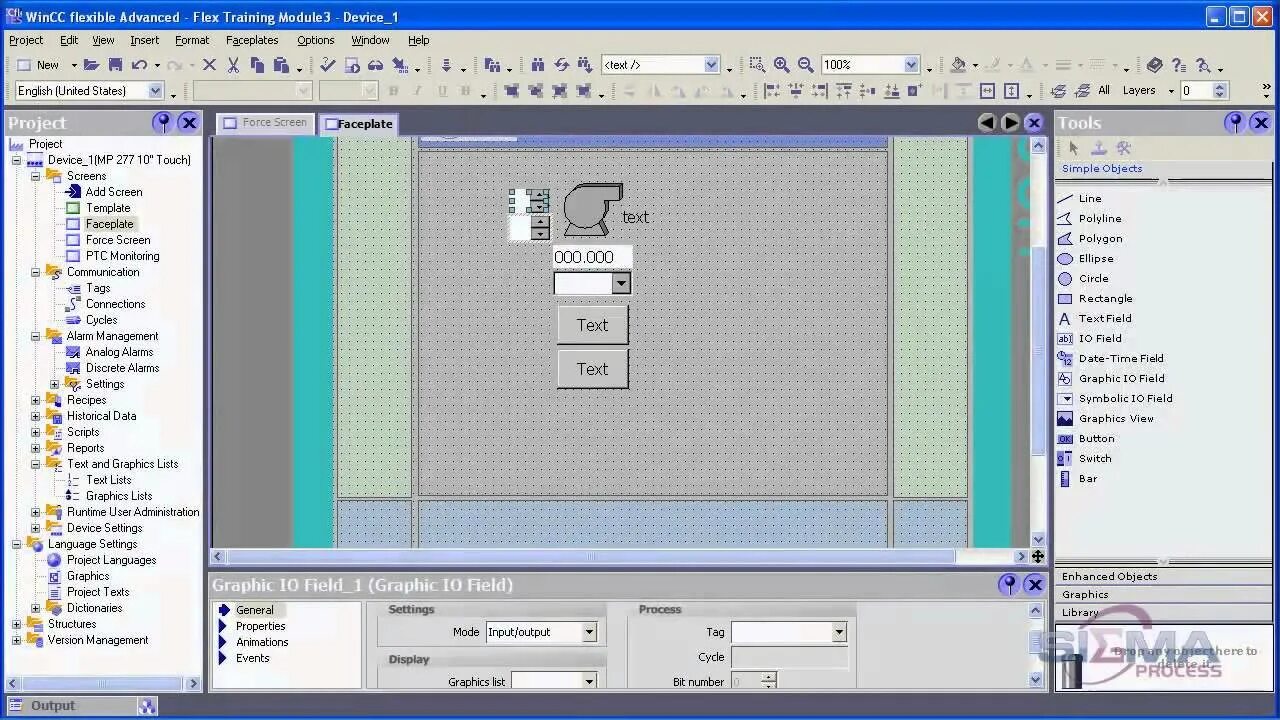Open the Format menu
The image size is (1280, 720).
click(192, 40)
